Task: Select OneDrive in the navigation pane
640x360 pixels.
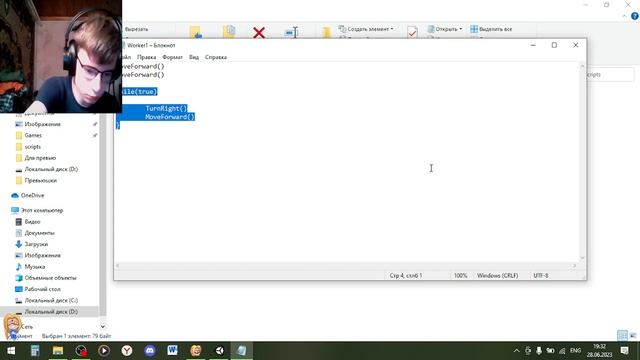Action: [32, 196]
